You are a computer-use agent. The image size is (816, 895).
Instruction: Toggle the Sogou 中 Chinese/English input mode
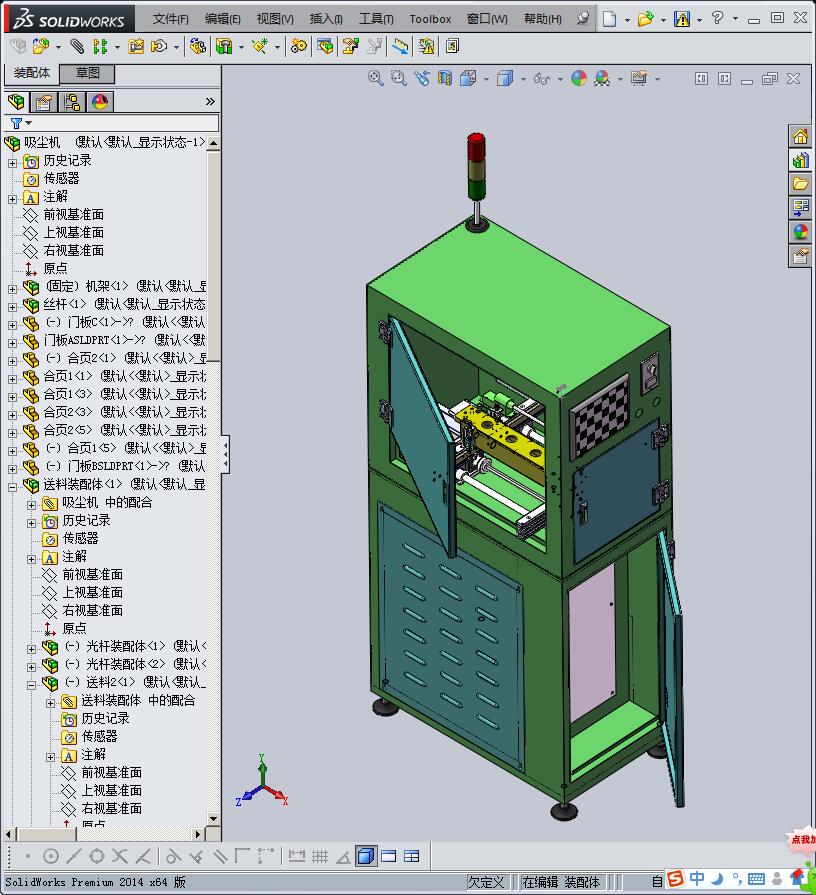(x=697, y=879)
